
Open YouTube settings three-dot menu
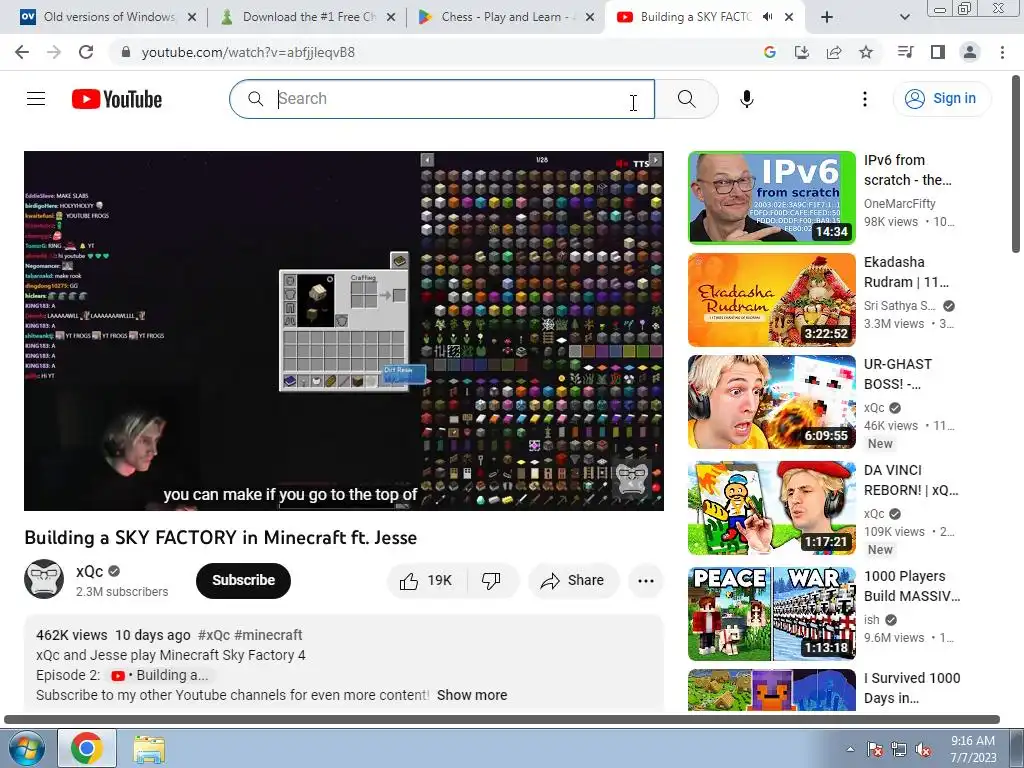[865, 99]
